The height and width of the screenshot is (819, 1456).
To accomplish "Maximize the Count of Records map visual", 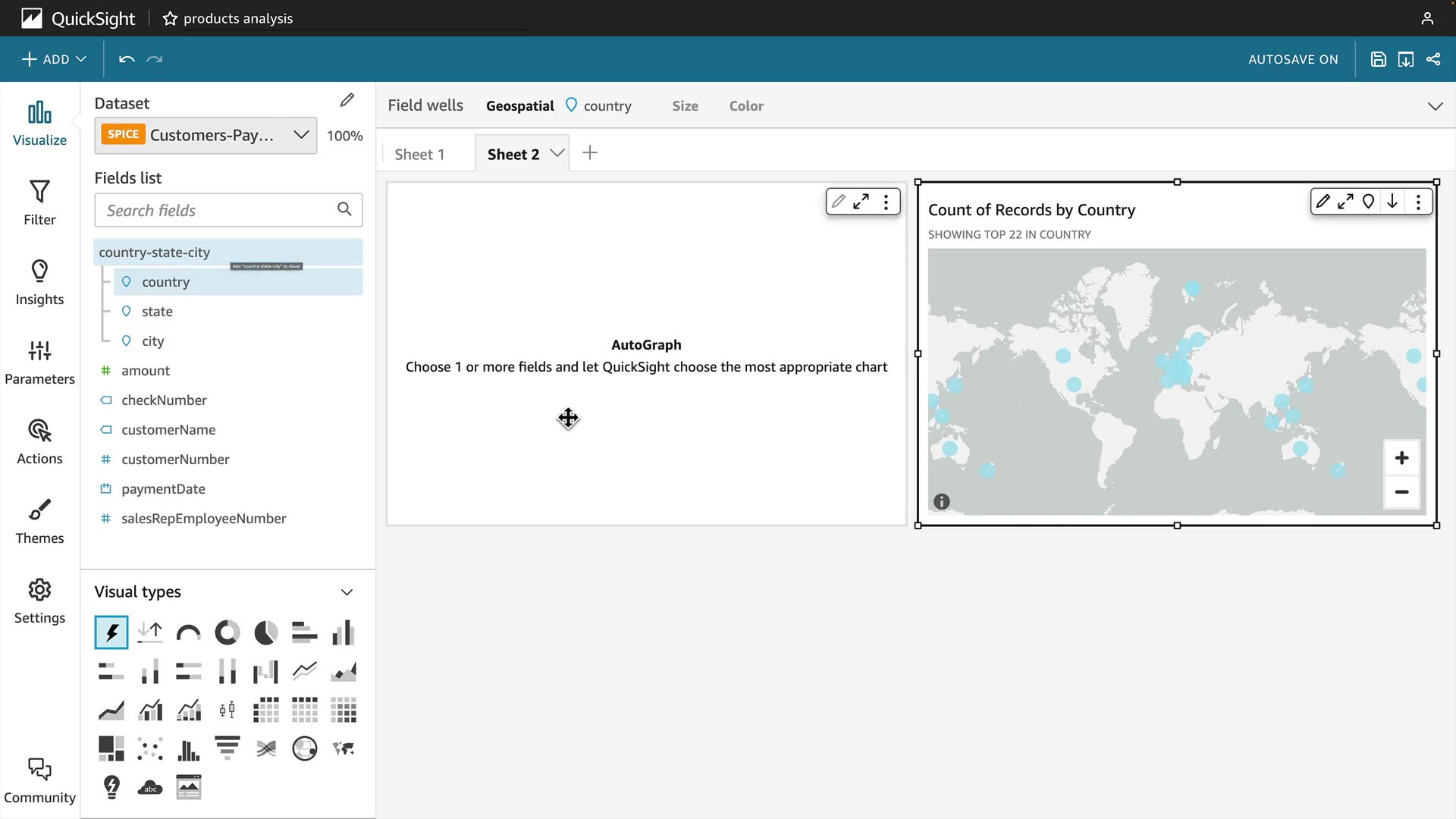I will tap(1345, 202).
